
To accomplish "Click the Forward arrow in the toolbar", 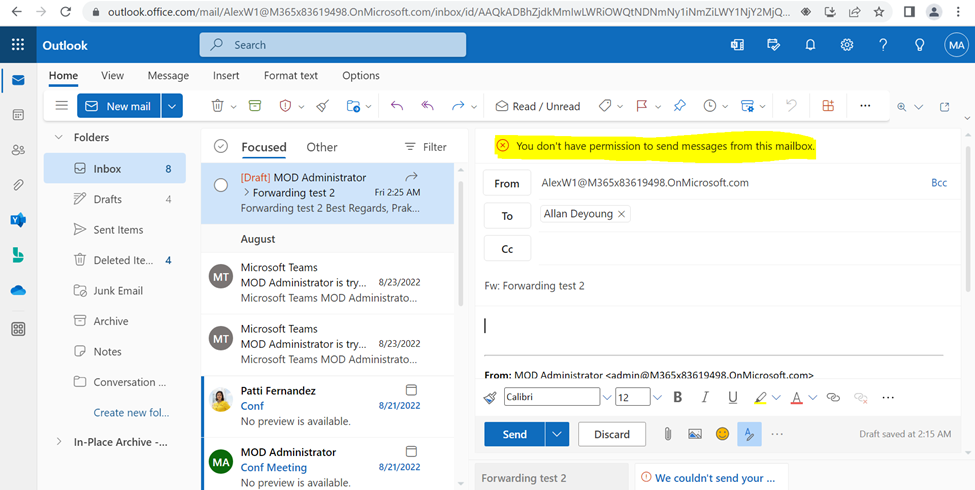I will pos(458,106).
